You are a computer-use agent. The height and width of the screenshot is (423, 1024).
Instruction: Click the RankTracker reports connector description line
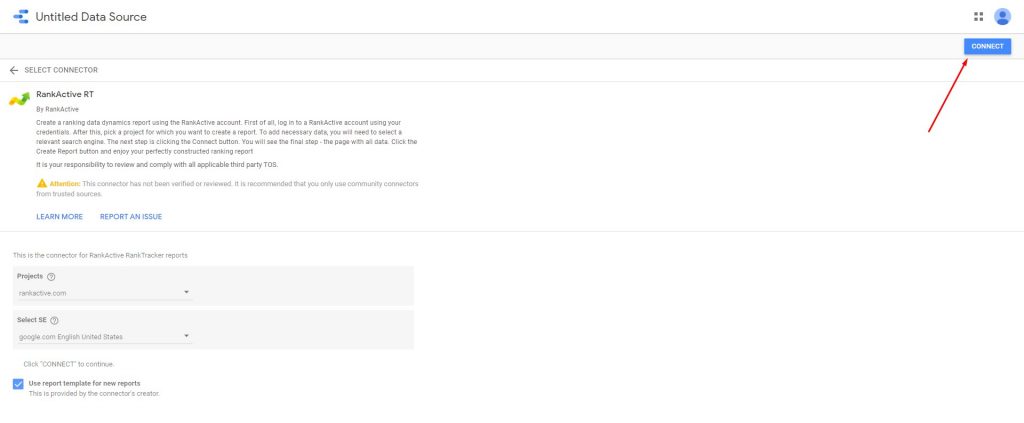click(100, 255)
